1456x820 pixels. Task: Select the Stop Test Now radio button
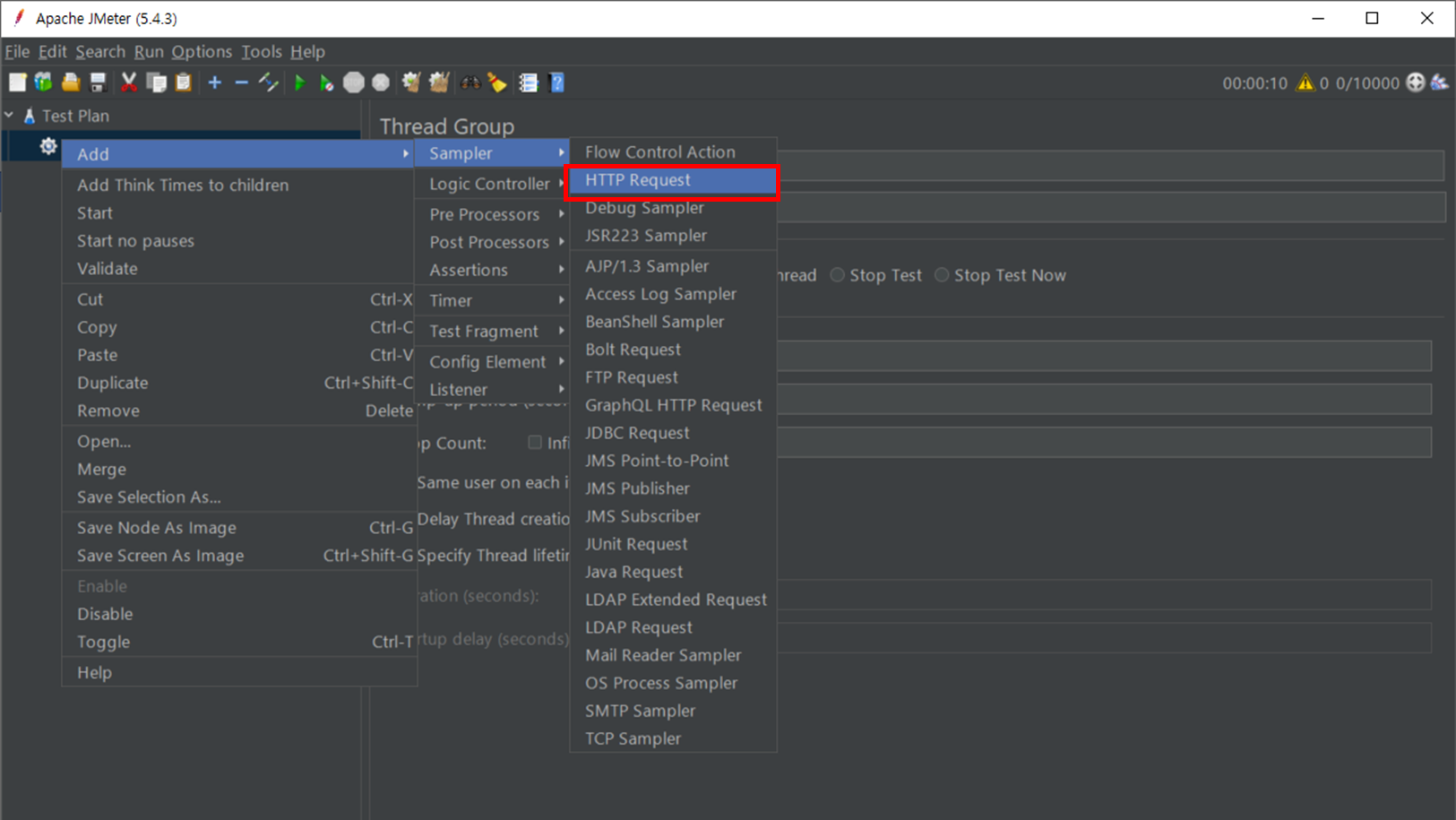[942, 275]
